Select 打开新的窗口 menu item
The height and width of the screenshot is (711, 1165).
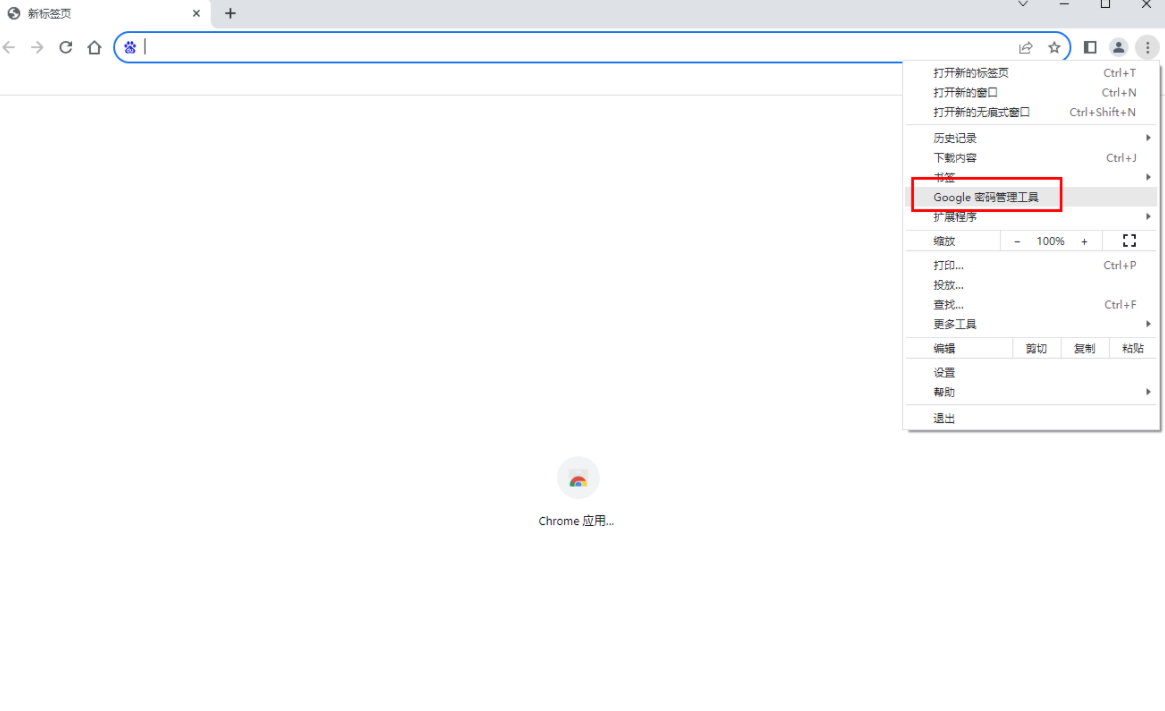click(1031, 92)
